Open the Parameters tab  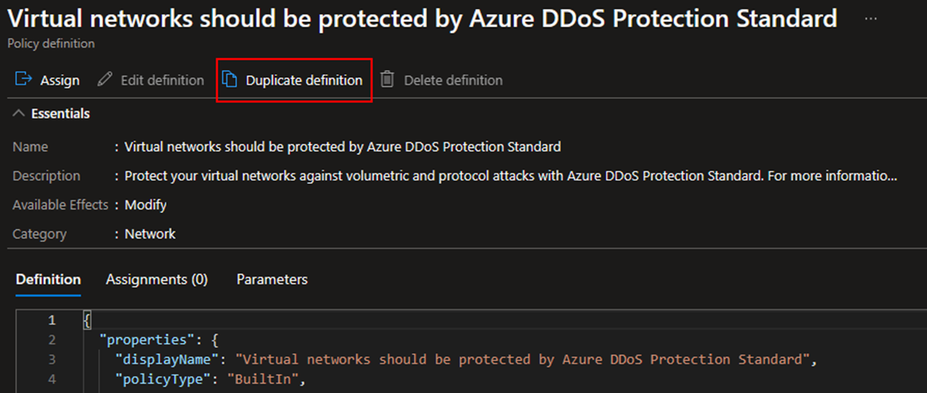coord(272,280)
